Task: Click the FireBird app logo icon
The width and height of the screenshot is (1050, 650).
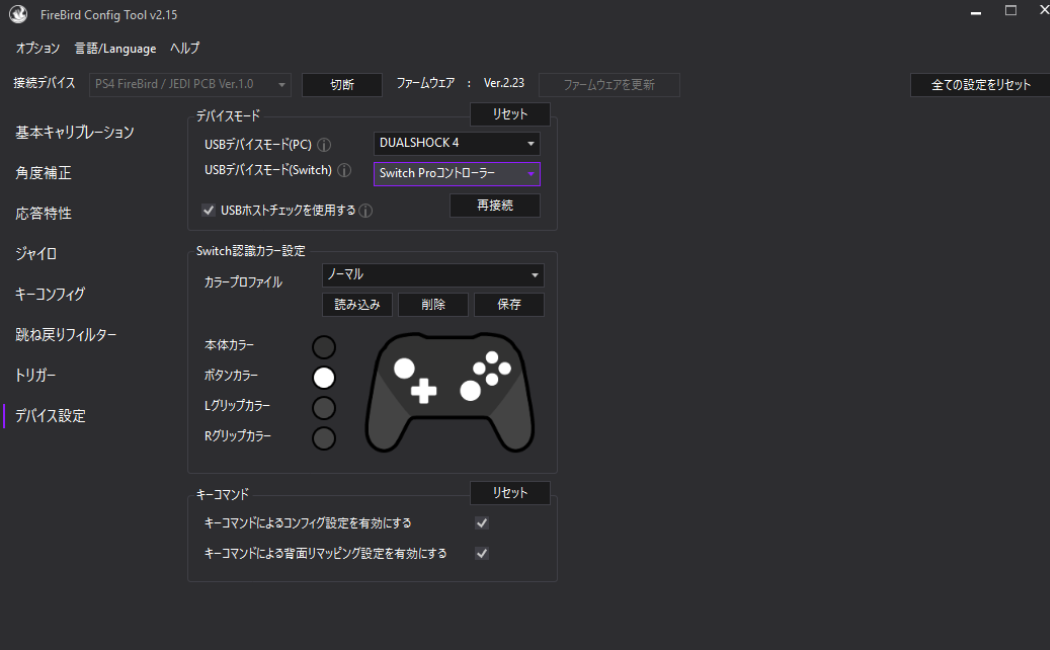Action: point(18,14)
